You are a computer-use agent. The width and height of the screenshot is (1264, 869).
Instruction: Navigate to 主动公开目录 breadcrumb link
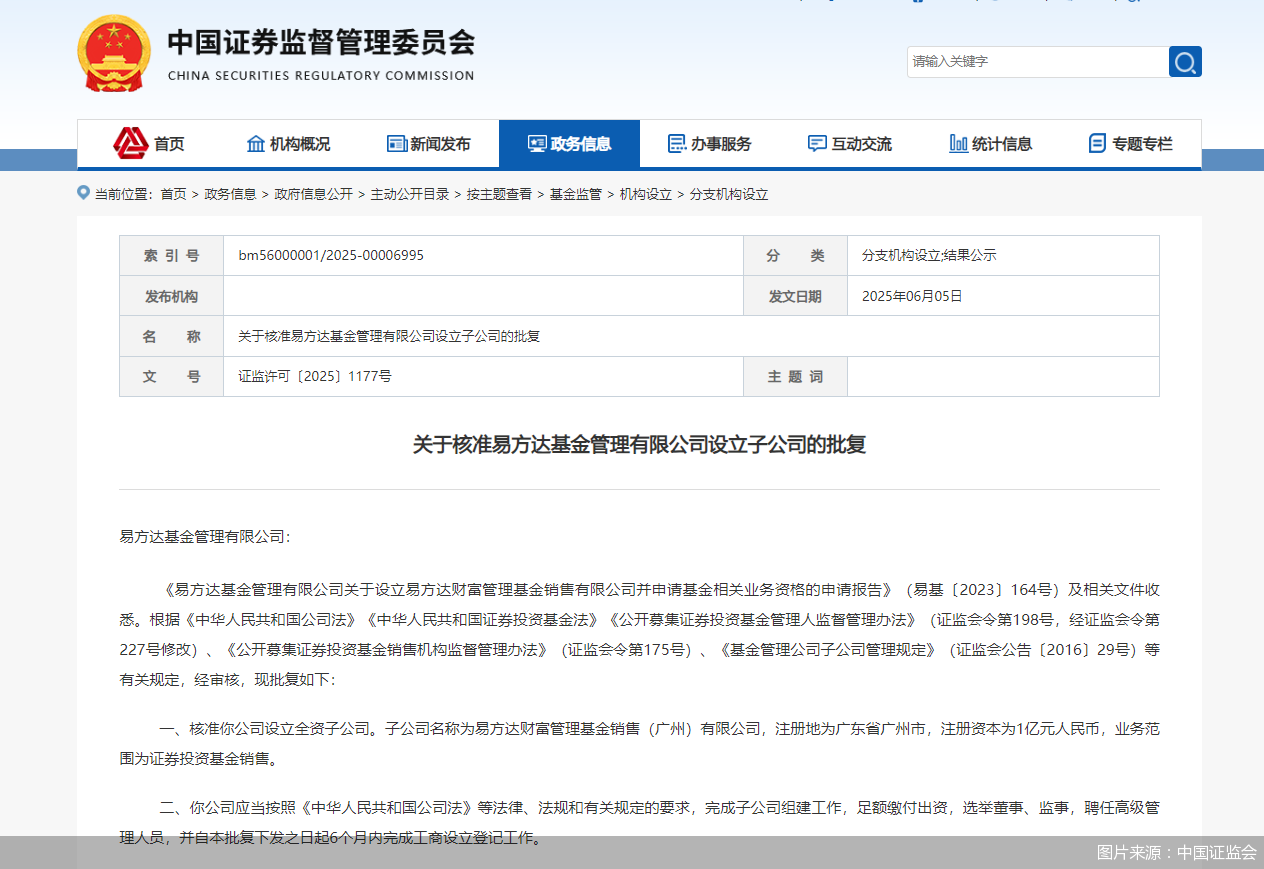409,194
